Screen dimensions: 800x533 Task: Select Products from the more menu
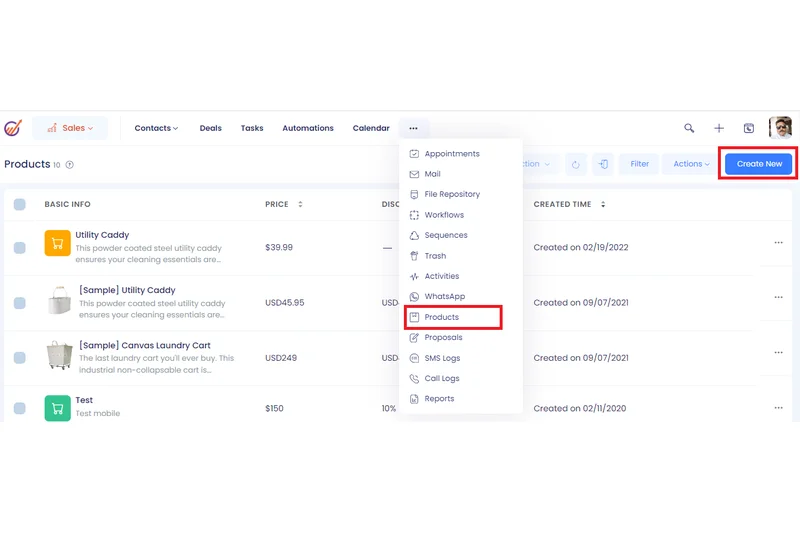[x=442, y=317]
